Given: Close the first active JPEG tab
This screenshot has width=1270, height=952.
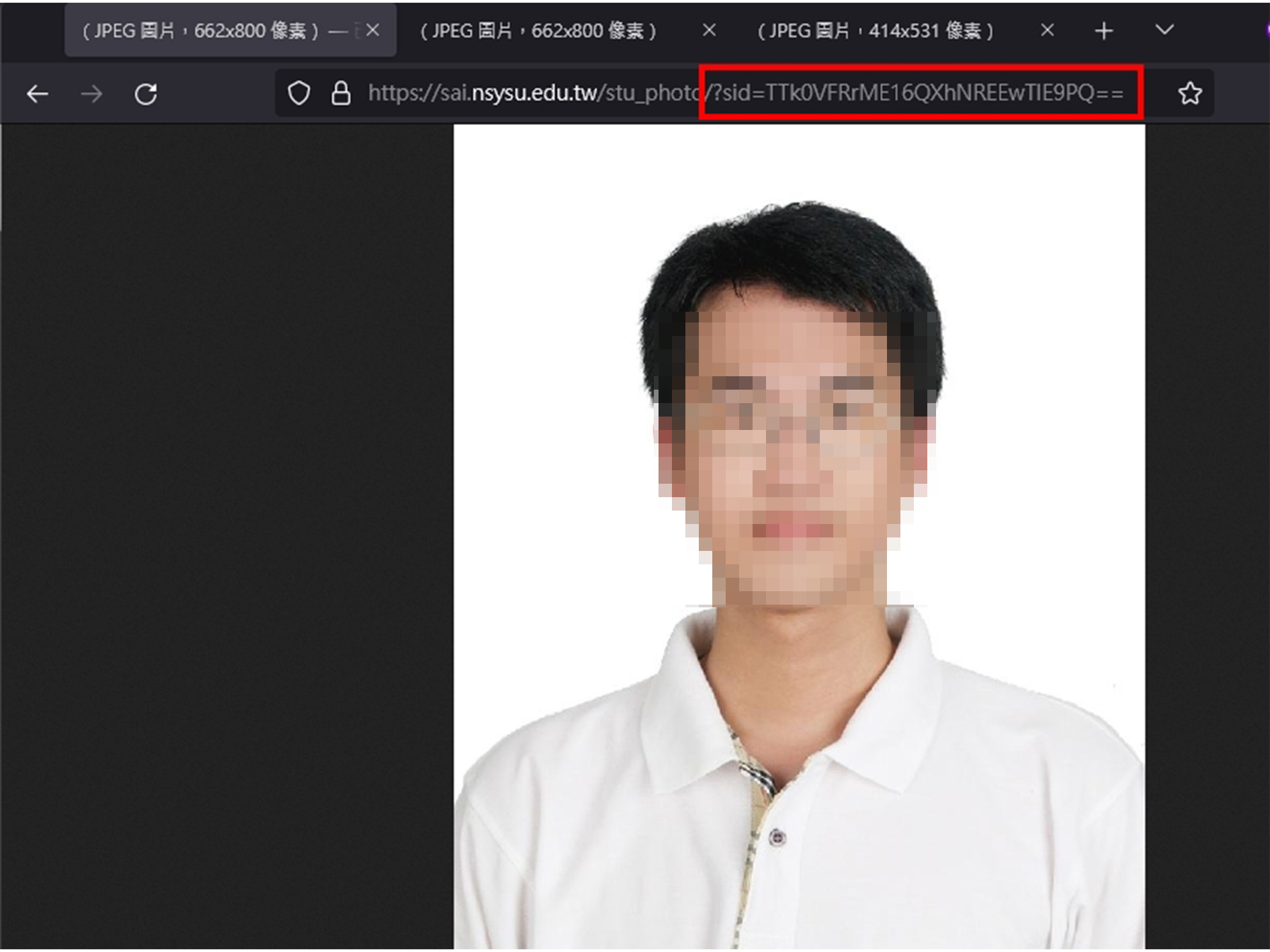Looking at the screenshot, I should click(373, 30).
